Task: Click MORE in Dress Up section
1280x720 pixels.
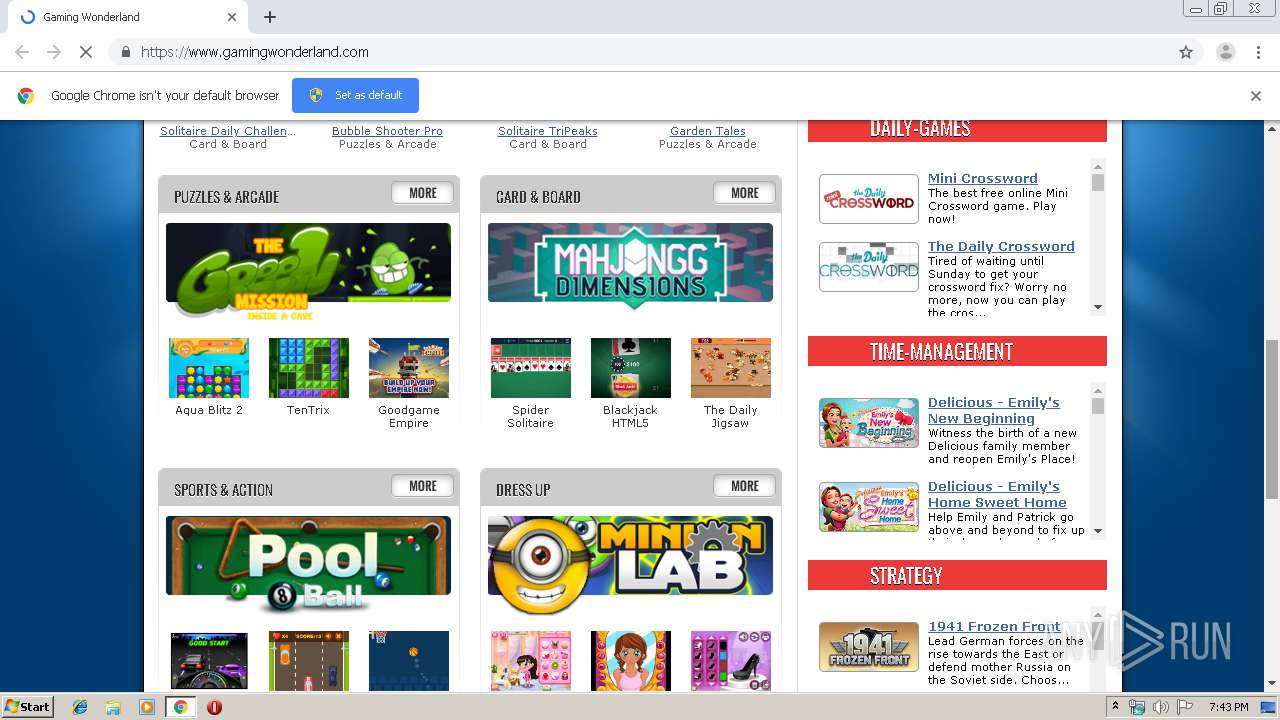Action: click(x=745, y=486)
